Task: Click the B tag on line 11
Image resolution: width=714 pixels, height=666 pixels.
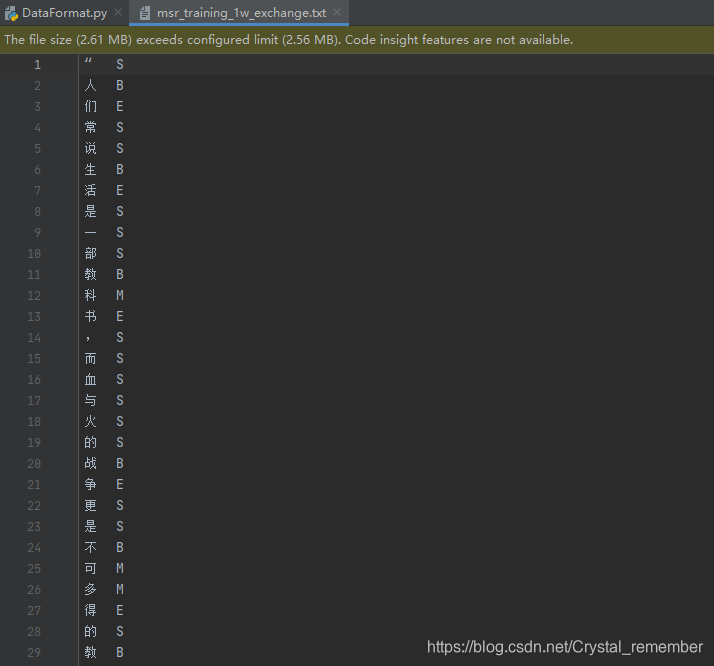Action: pos(120,275)
